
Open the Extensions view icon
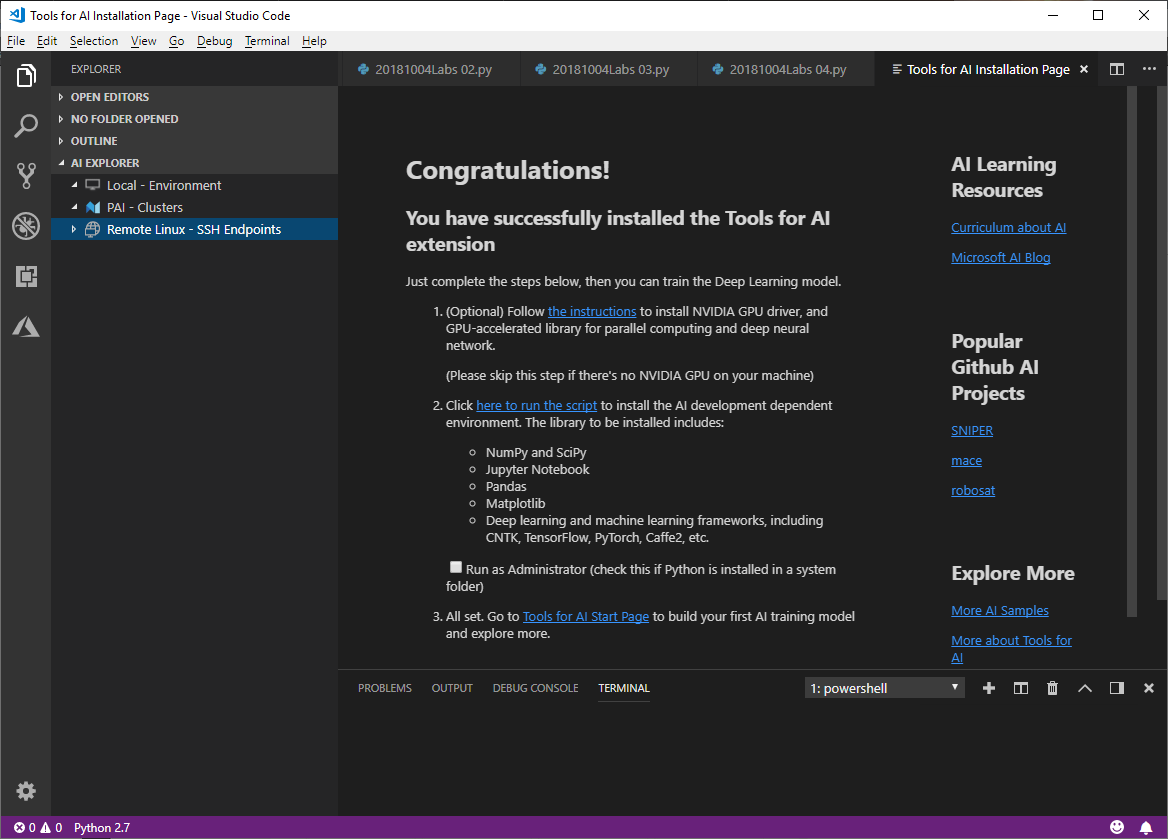26,276
